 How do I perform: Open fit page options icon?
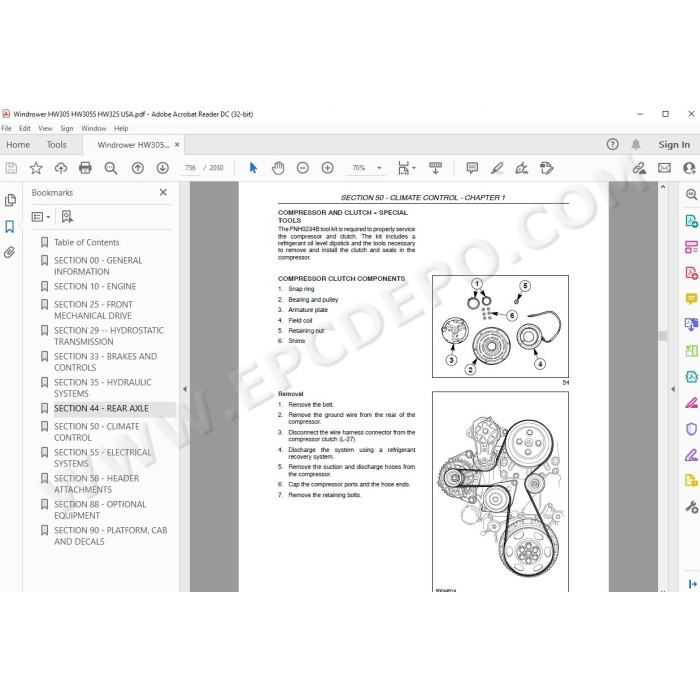406,168
